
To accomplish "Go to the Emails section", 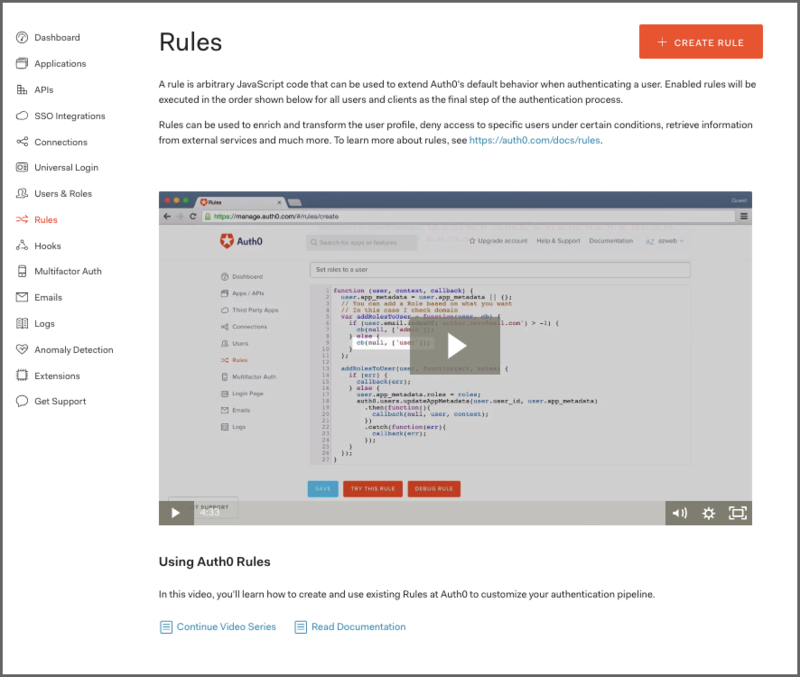I will pos(48,297).
